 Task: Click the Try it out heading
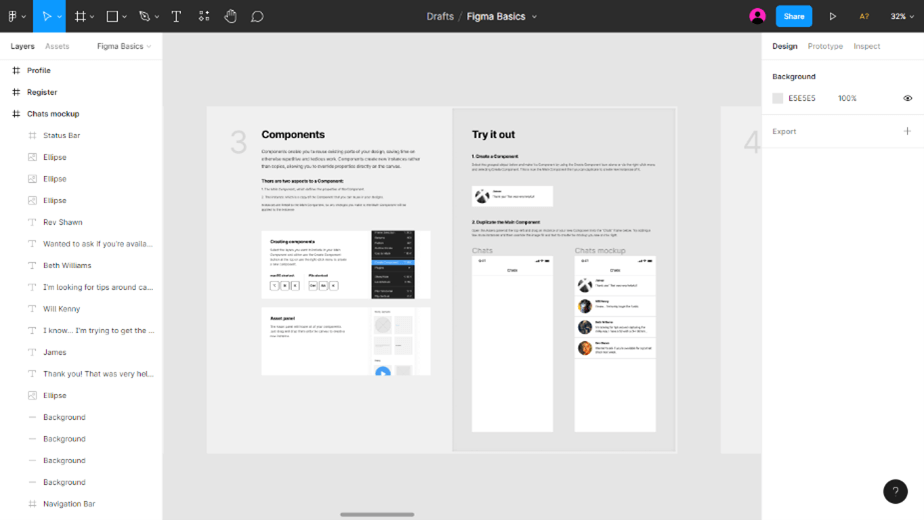coord(493,134)
